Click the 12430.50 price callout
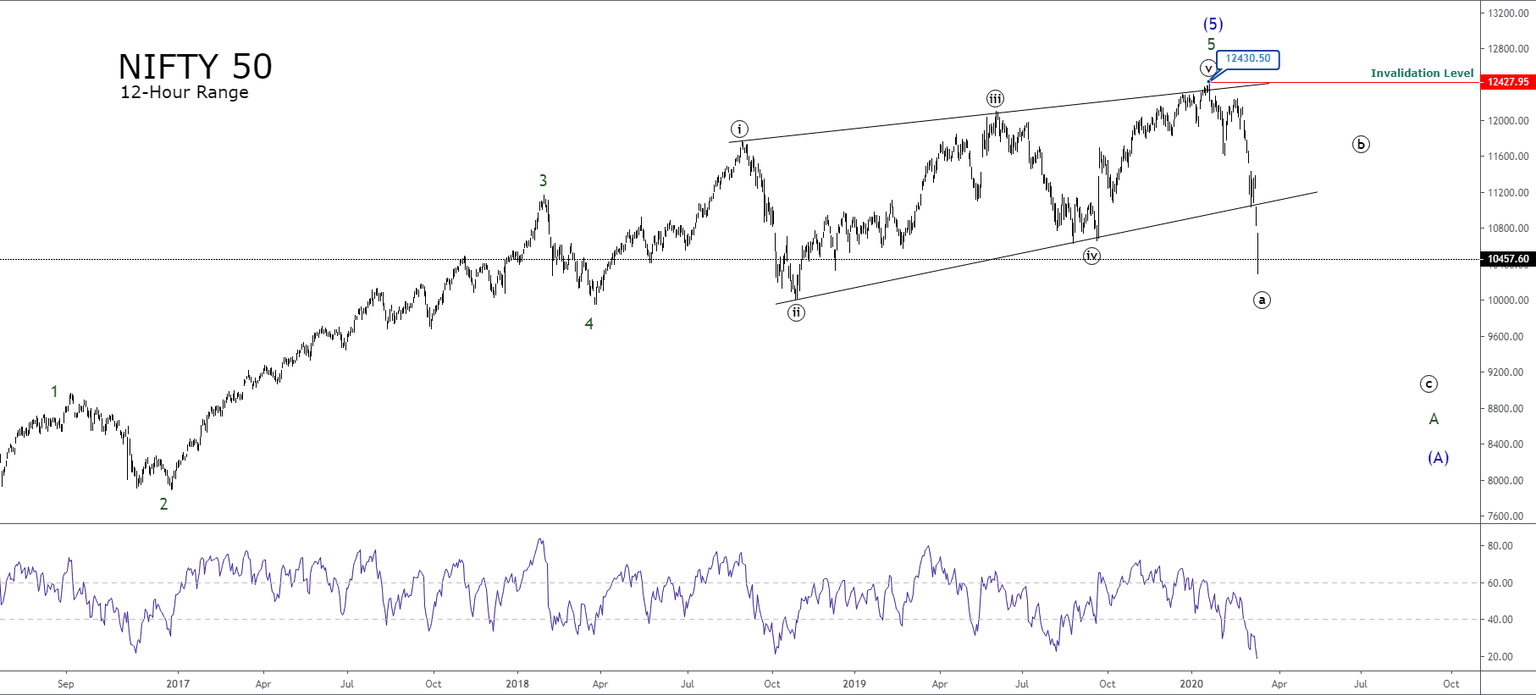Image resolution: width=1536 pixels, height=695 pixels. point(1247,58)
